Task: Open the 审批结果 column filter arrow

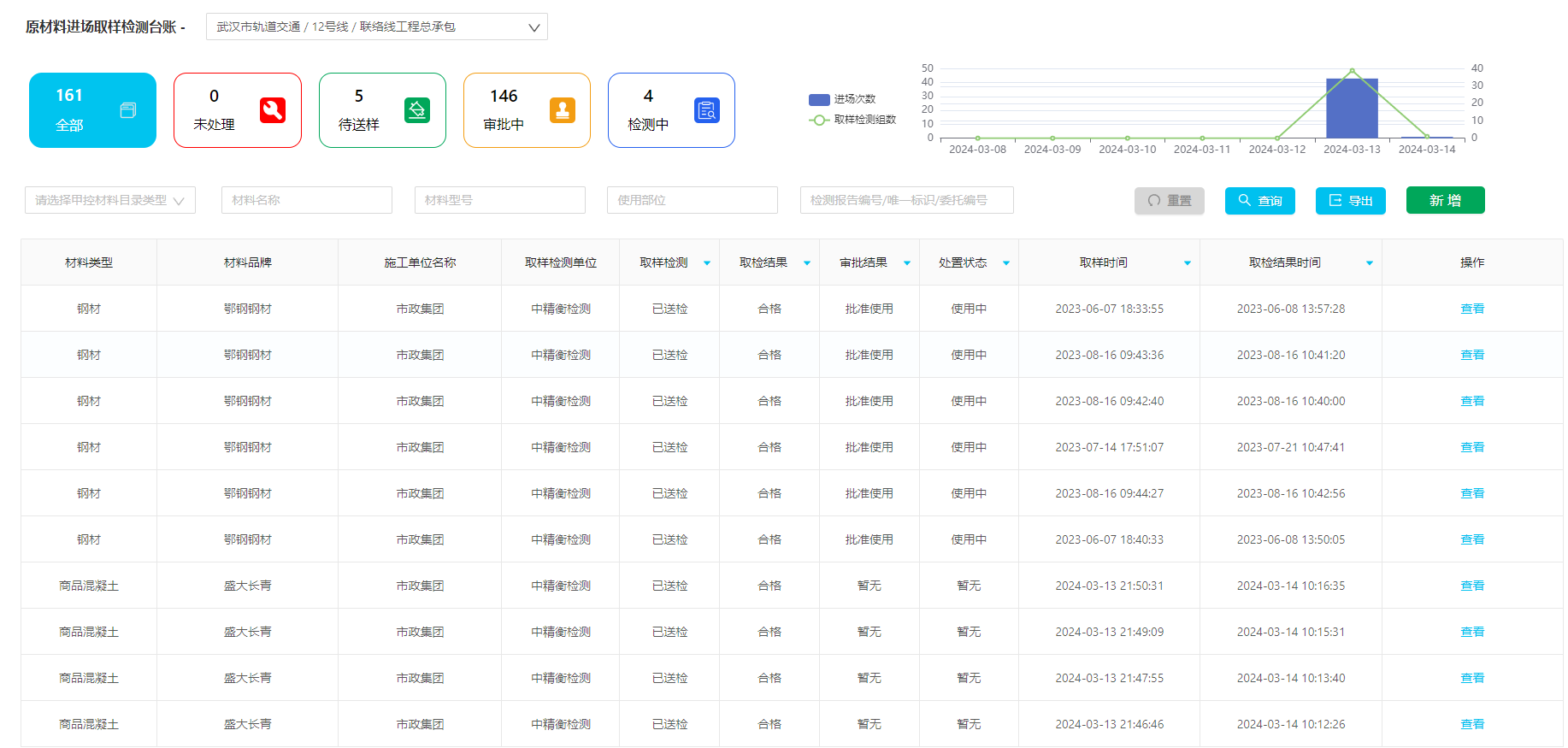Action: point(907,263)
